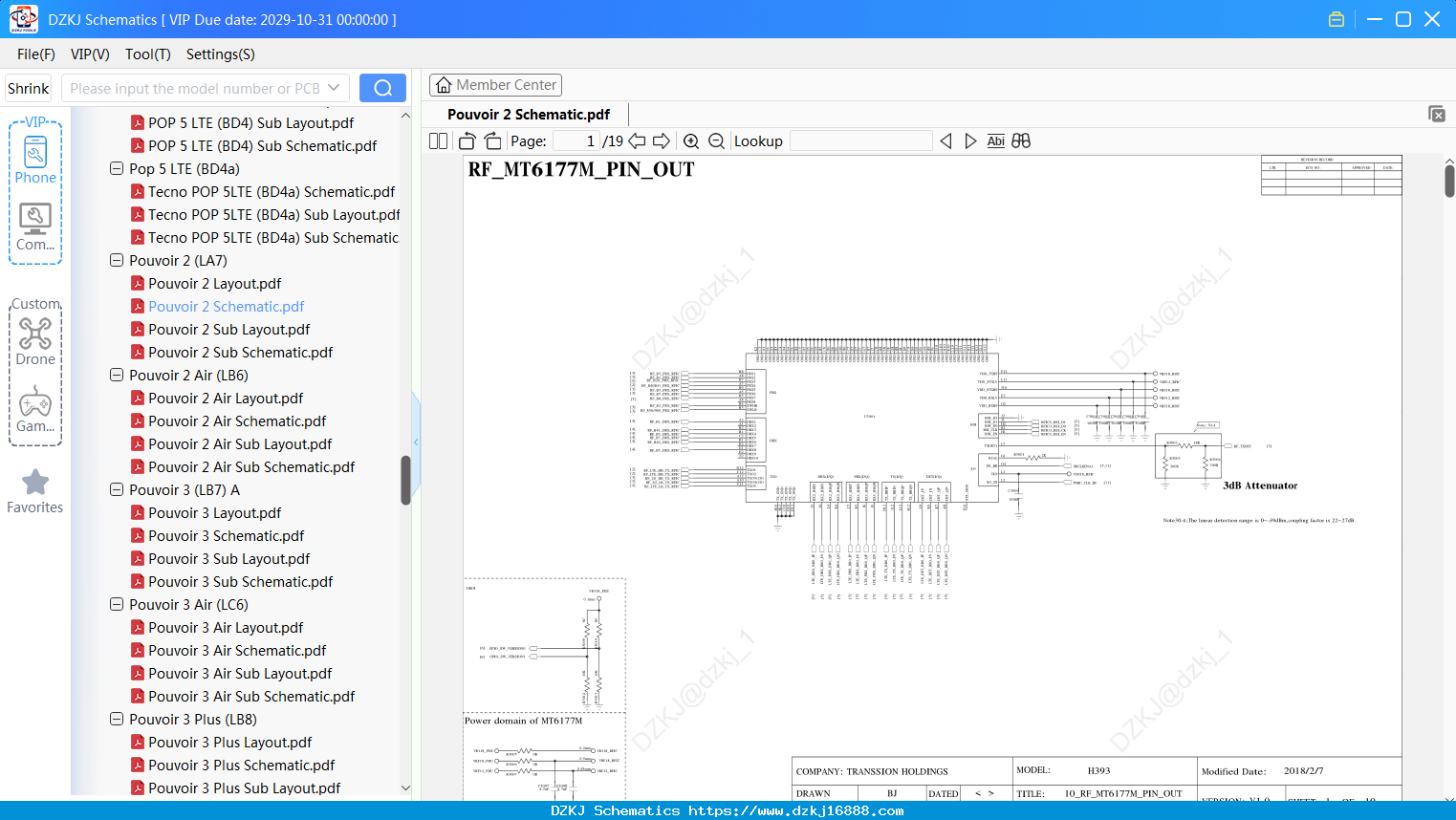The height and width of the screenshot is (820, 1456).
Task: Open the Tool(T) menu
Action: pyautogui.click(x=147, y=54)
